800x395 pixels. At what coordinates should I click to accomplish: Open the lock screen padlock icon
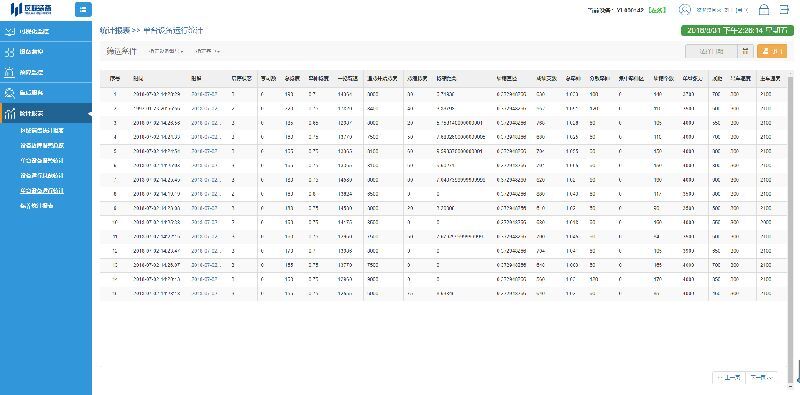(764, 10)
